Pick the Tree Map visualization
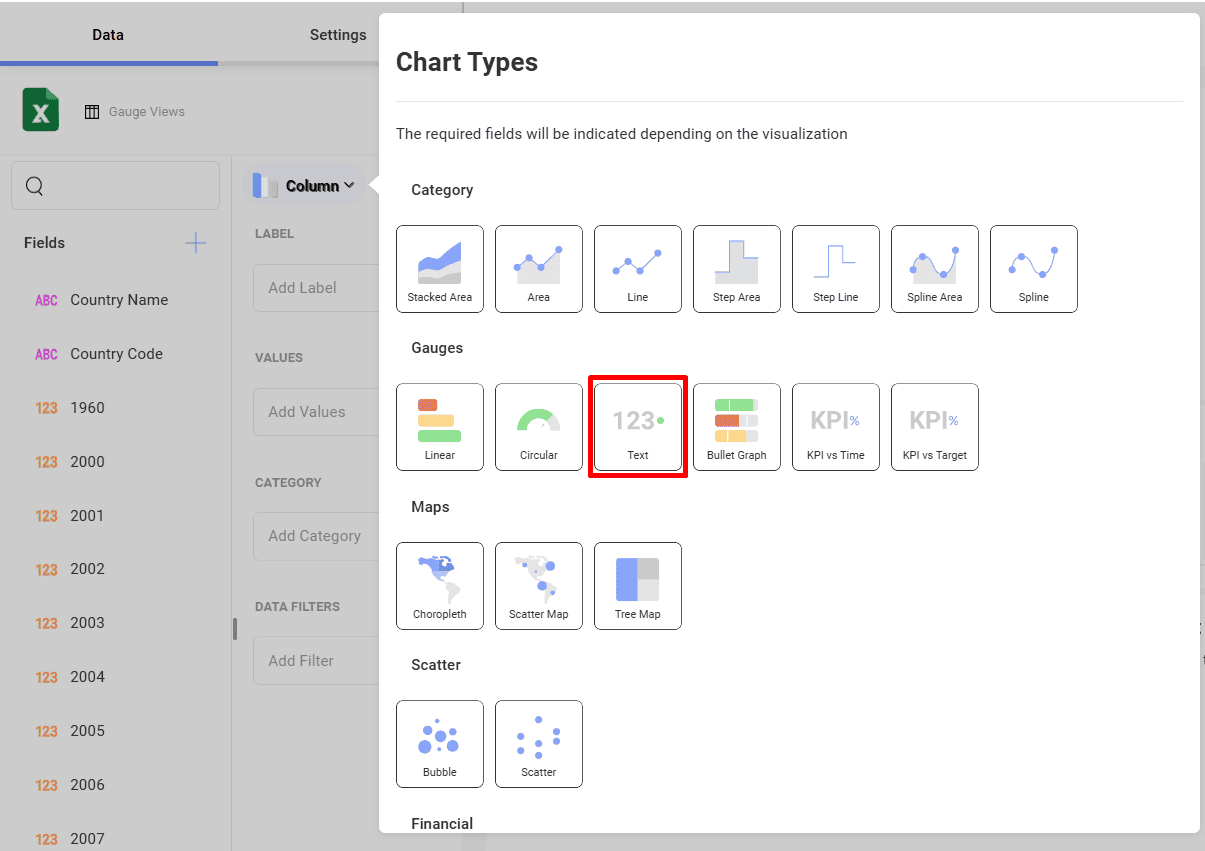Image resolution: width=1205 pixels, height=851 pixels. (638, 586)
